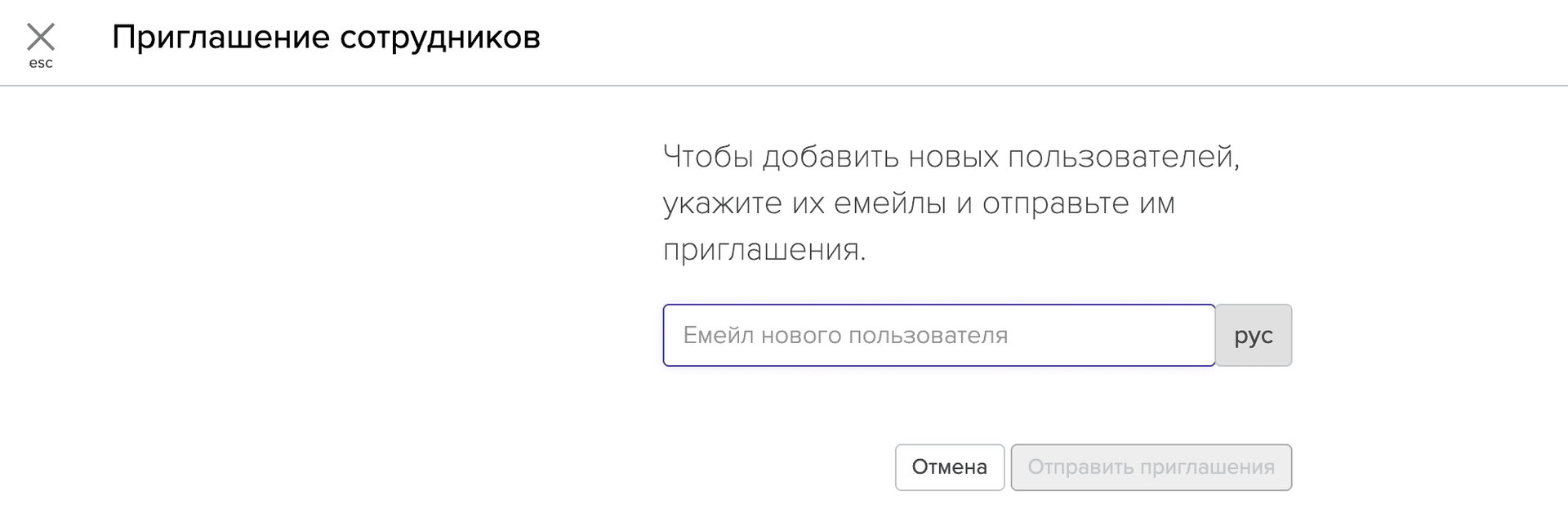
Task: Click the word Приглашение in the title
Action: pyautogui.click(x=220, y=38)
